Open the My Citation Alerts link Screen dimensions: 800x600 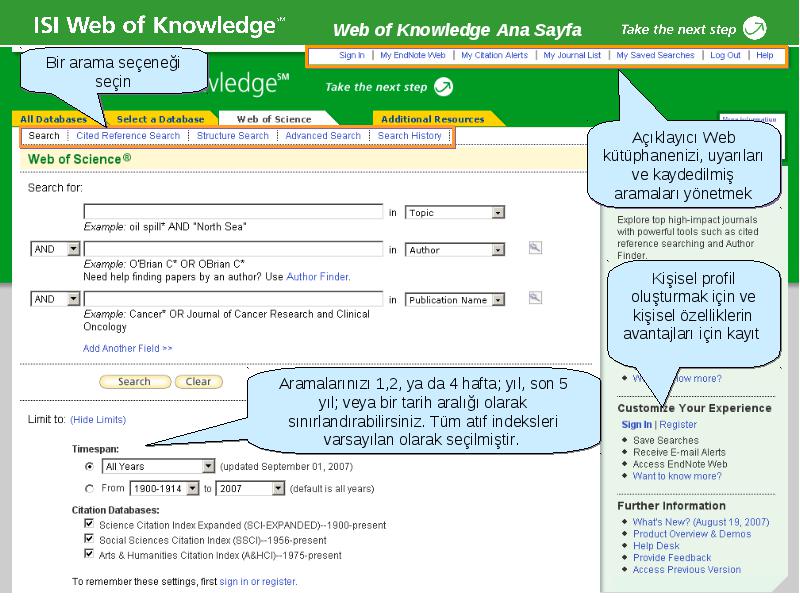(494, 55)
